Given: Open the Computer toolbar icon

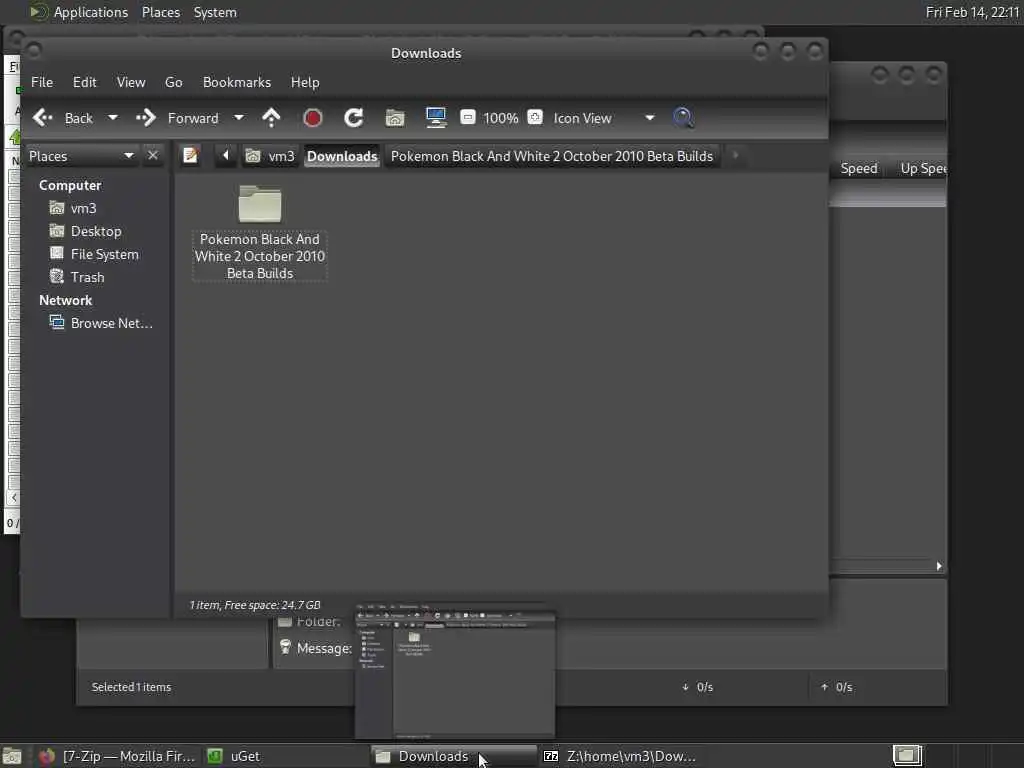Looking at the screenshot, I should (x=436, y=118).
